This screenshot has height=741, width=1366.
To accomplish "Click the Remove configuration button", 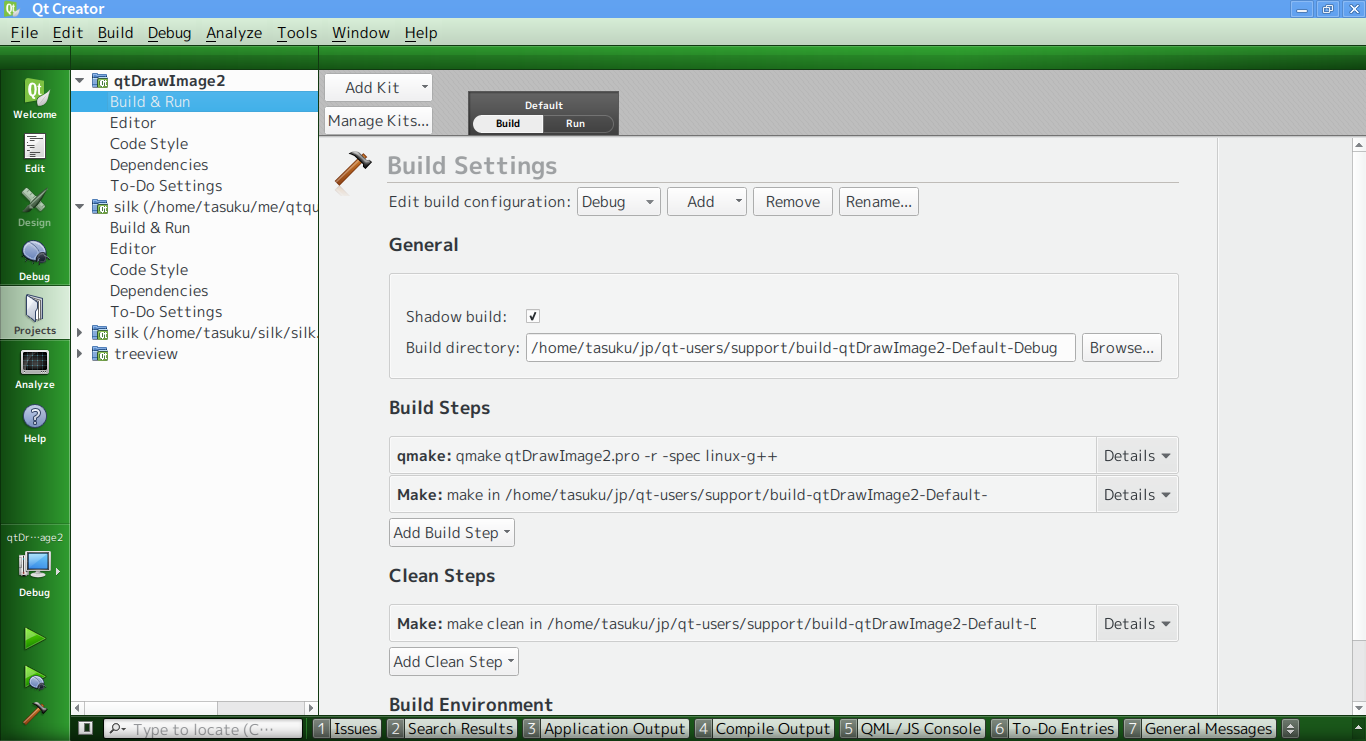I will [793, 202].
